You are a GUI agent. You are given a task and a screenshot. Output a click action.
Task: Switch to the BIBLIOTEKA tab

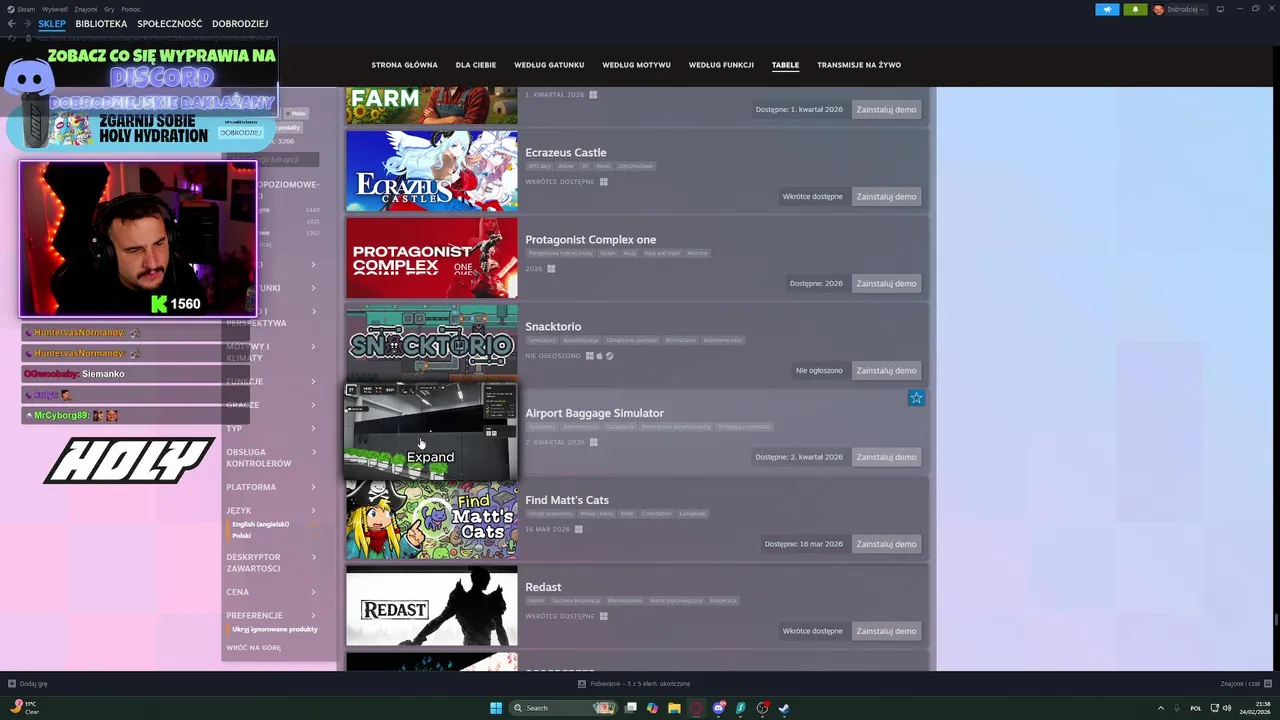tap(101, 24)
